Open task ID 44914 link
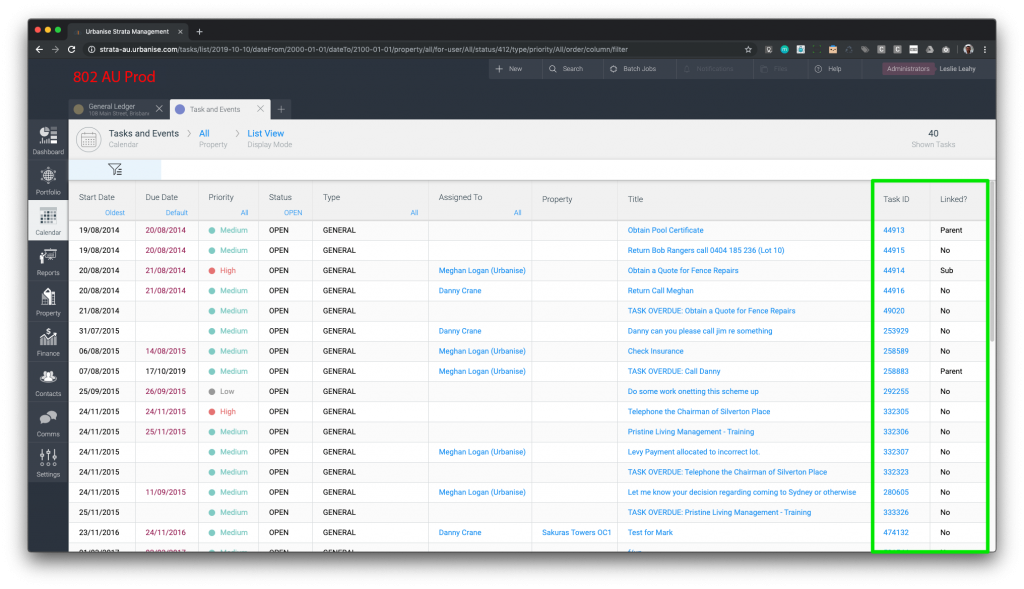The width and height of the screenshot is (1024, 589). pyautogui.click(x=894, y=271)
